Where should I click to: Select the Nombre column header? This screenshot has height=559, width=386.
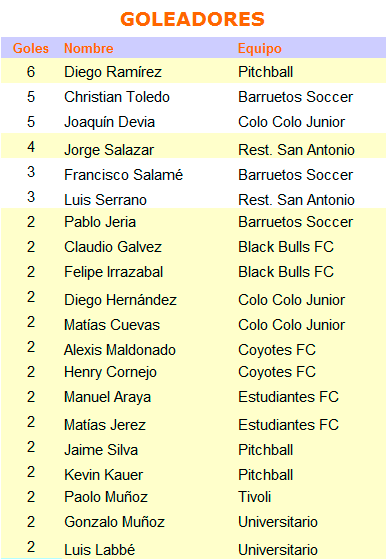tap(89, 48)
